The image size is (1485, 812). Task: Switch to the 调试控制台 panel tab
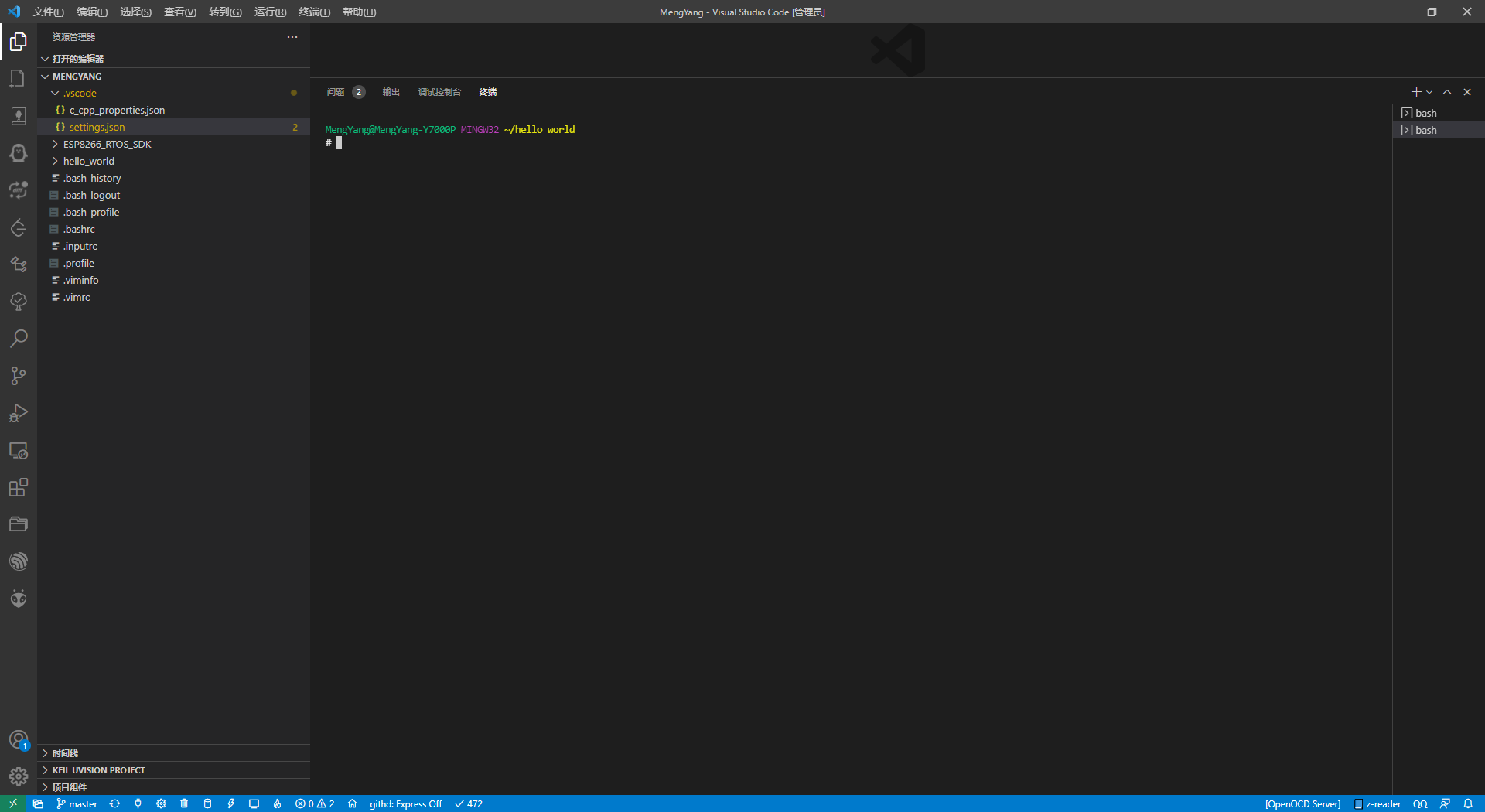[439, 92]
